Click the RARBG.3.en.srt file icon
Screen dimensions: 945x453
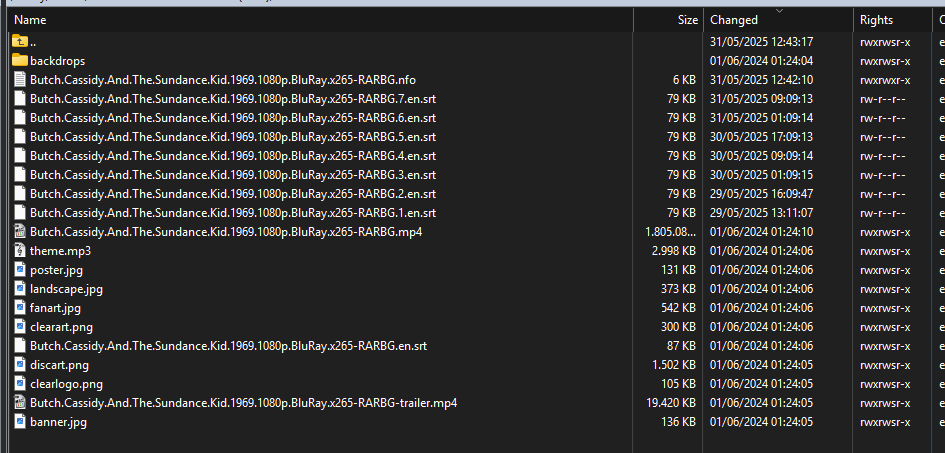click(20, 175)
